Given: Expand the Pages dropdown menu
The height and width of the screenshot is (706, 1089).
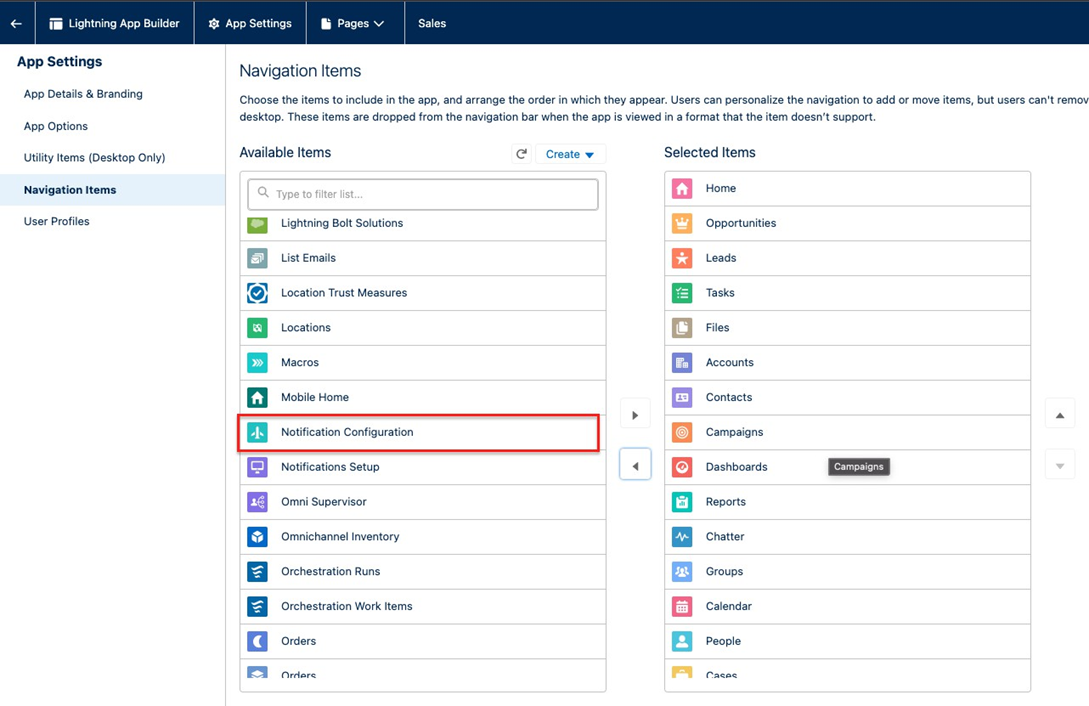Looking at the screenshot, I should pyautogui.click(x=353, y=24).
